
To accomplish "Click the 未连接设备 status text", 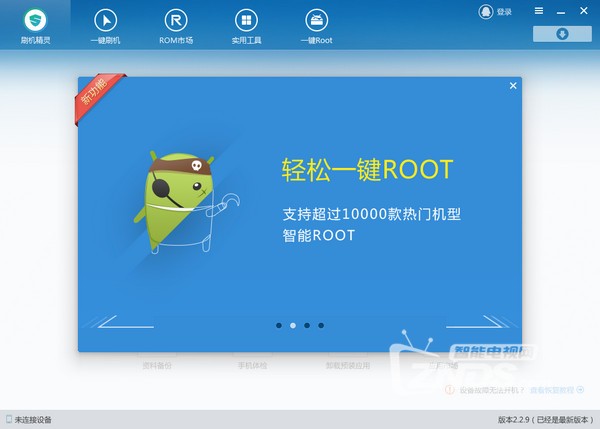I will coord(33,420).
